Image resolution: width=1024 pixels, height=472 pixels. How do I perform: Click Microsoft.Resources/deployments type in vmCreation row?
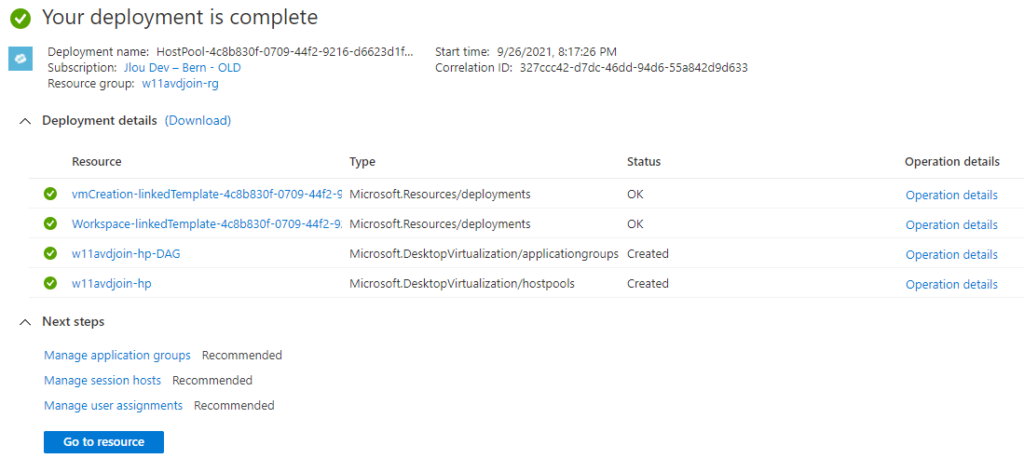click(x=440, y=194)
